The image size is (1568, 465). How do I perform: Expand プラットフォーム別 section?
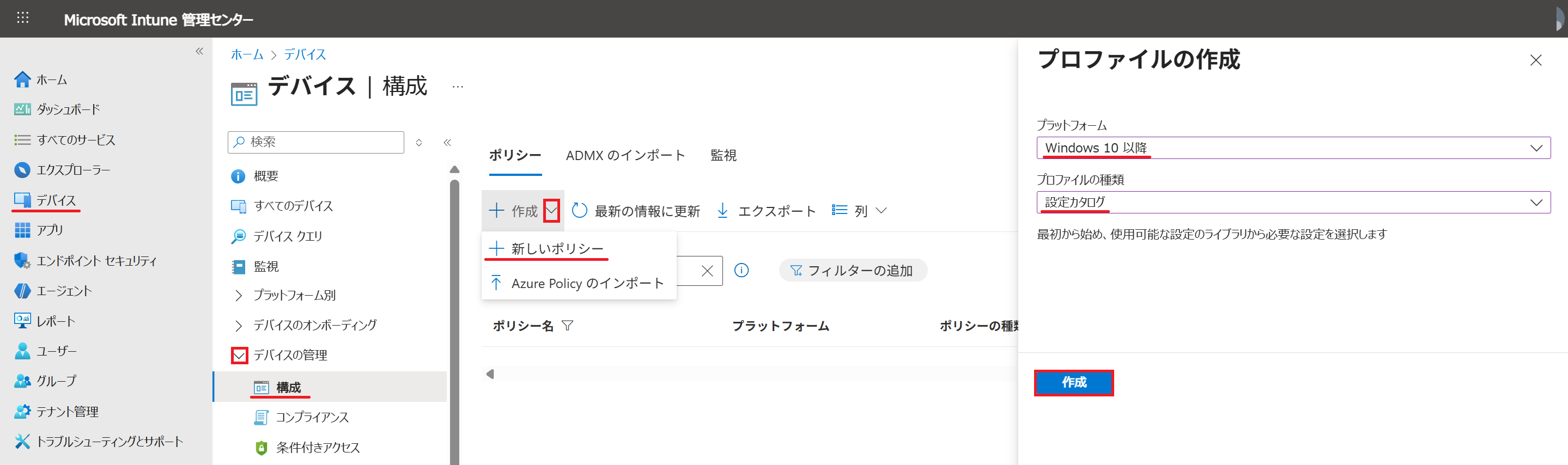(x=239, y=295)
